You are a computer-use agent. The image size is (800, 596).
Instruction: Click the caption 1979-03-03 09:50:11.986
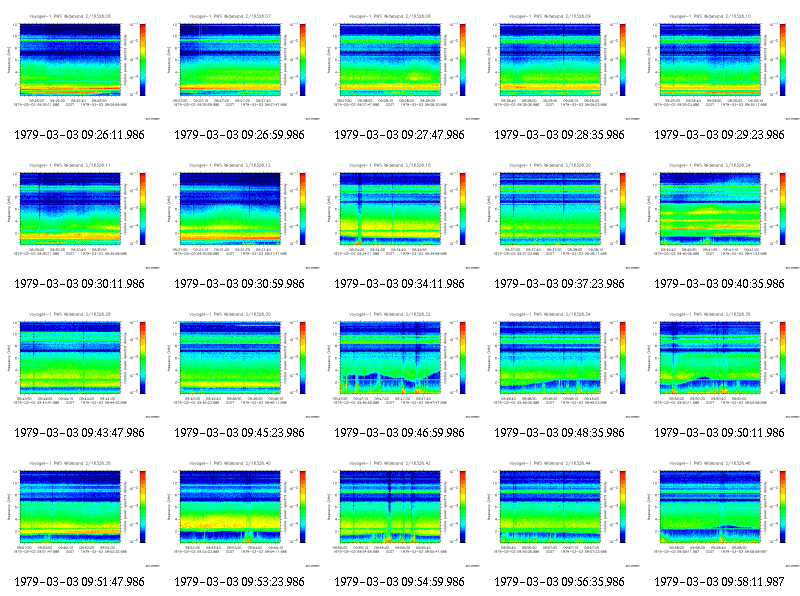pyautogui.click(x=719, y=433)
